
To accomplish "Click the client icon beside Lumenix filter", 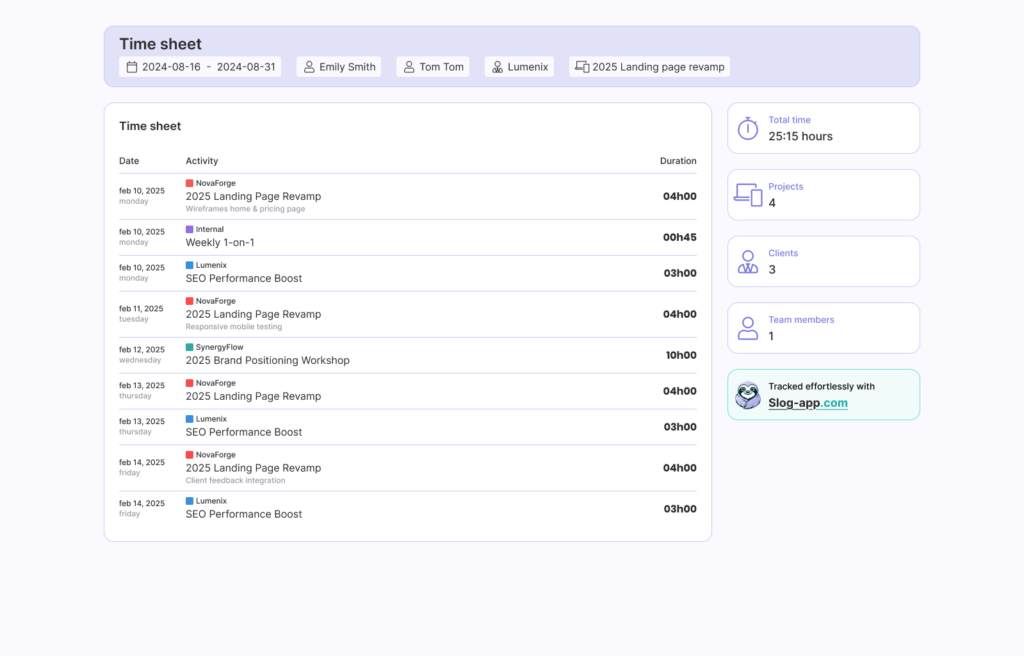I will click(497, 67).
